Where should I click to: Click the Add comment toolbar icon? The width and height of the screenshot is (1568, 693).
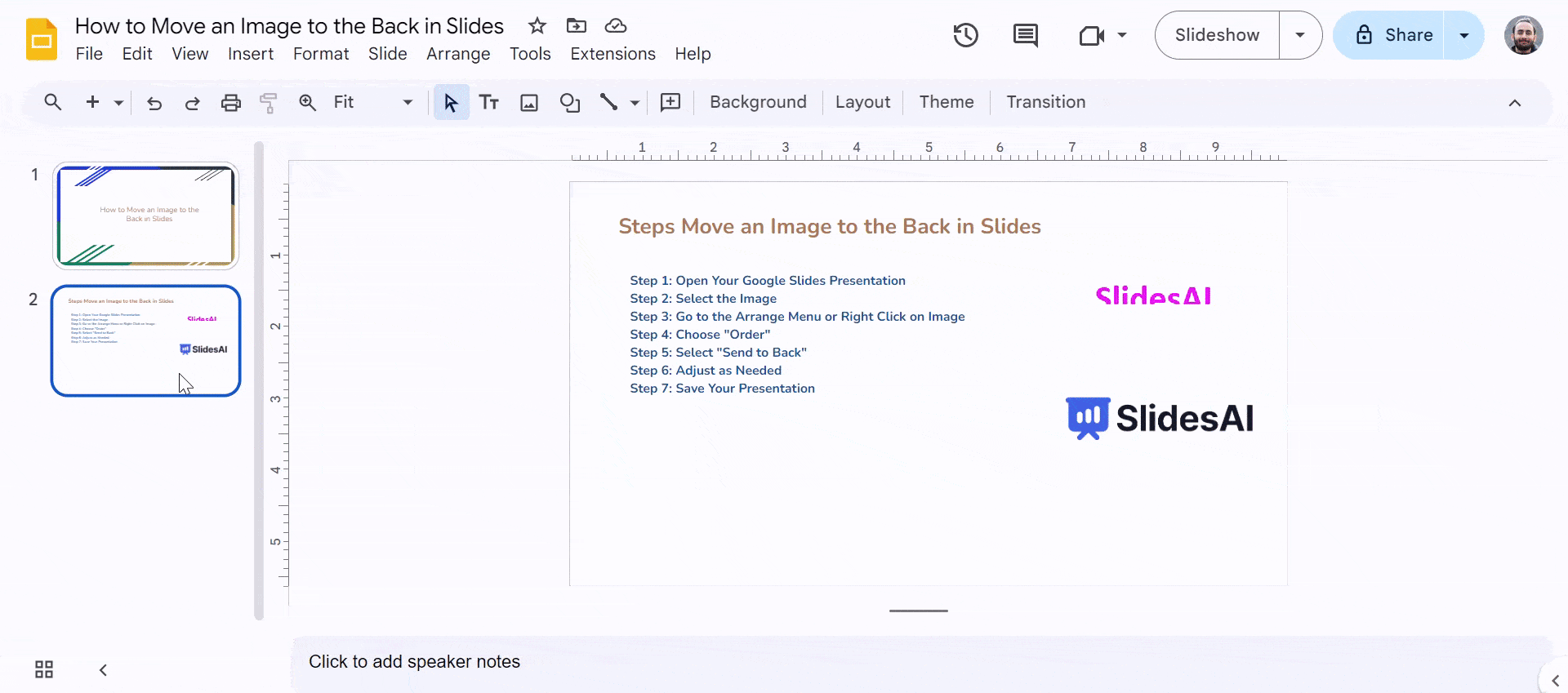pyautogui.click(x=670, y=102)
